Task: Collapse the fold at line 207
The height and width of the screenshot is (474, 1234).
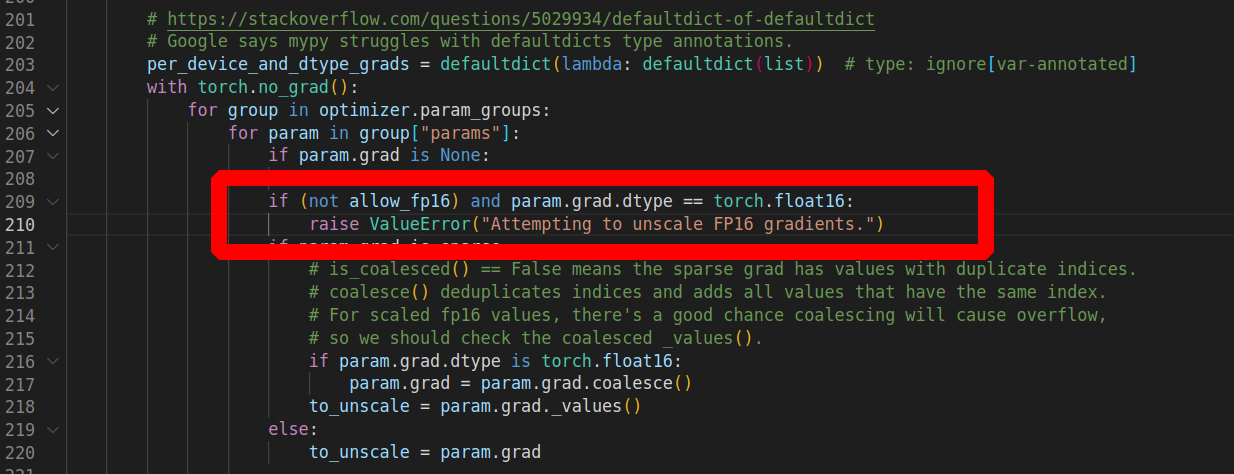Action: pyautogui.click(x=53, y=156)
